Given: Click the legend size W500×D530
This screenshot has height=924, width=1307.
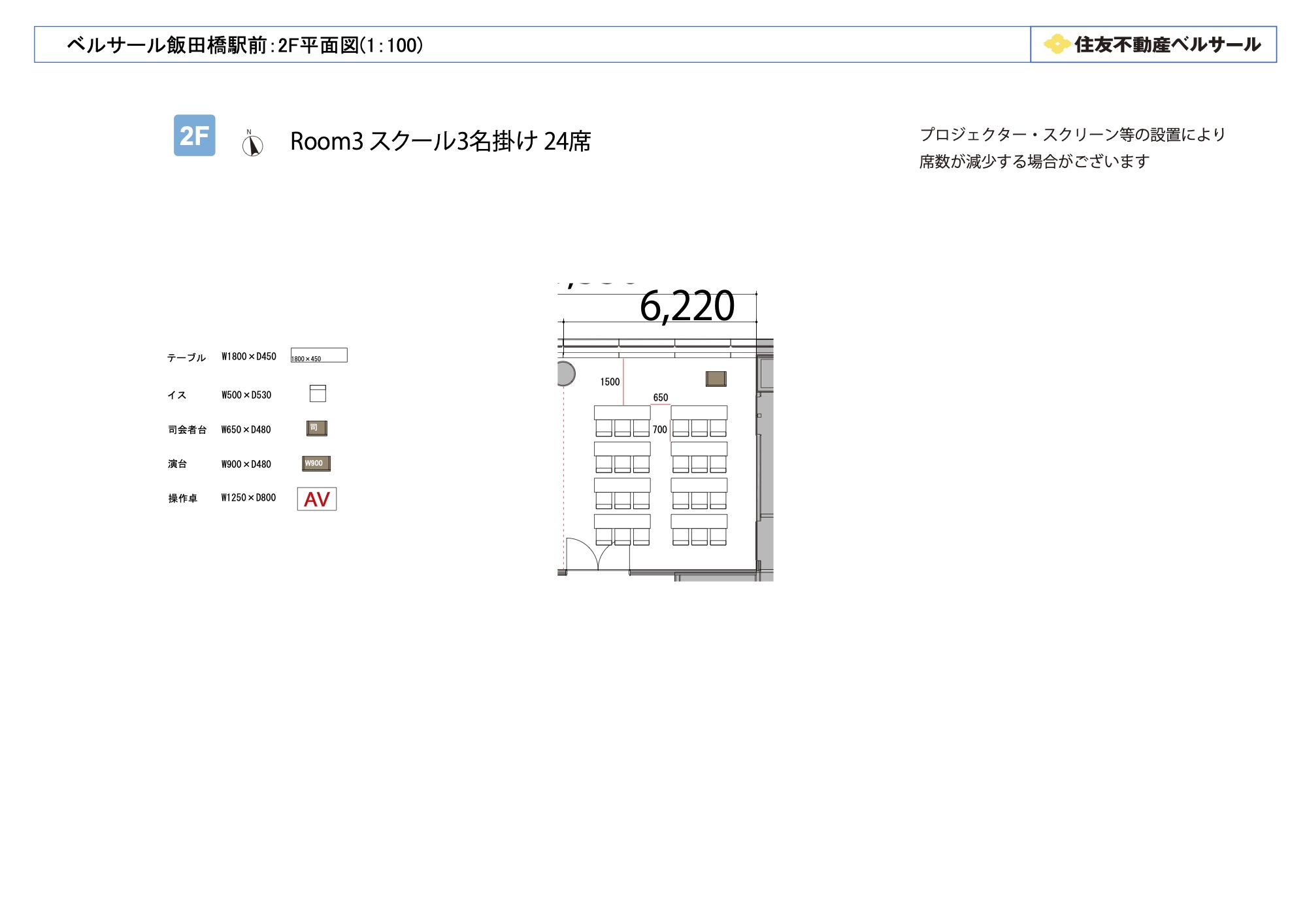Looking at the screenshot, I should click(246, 395).
